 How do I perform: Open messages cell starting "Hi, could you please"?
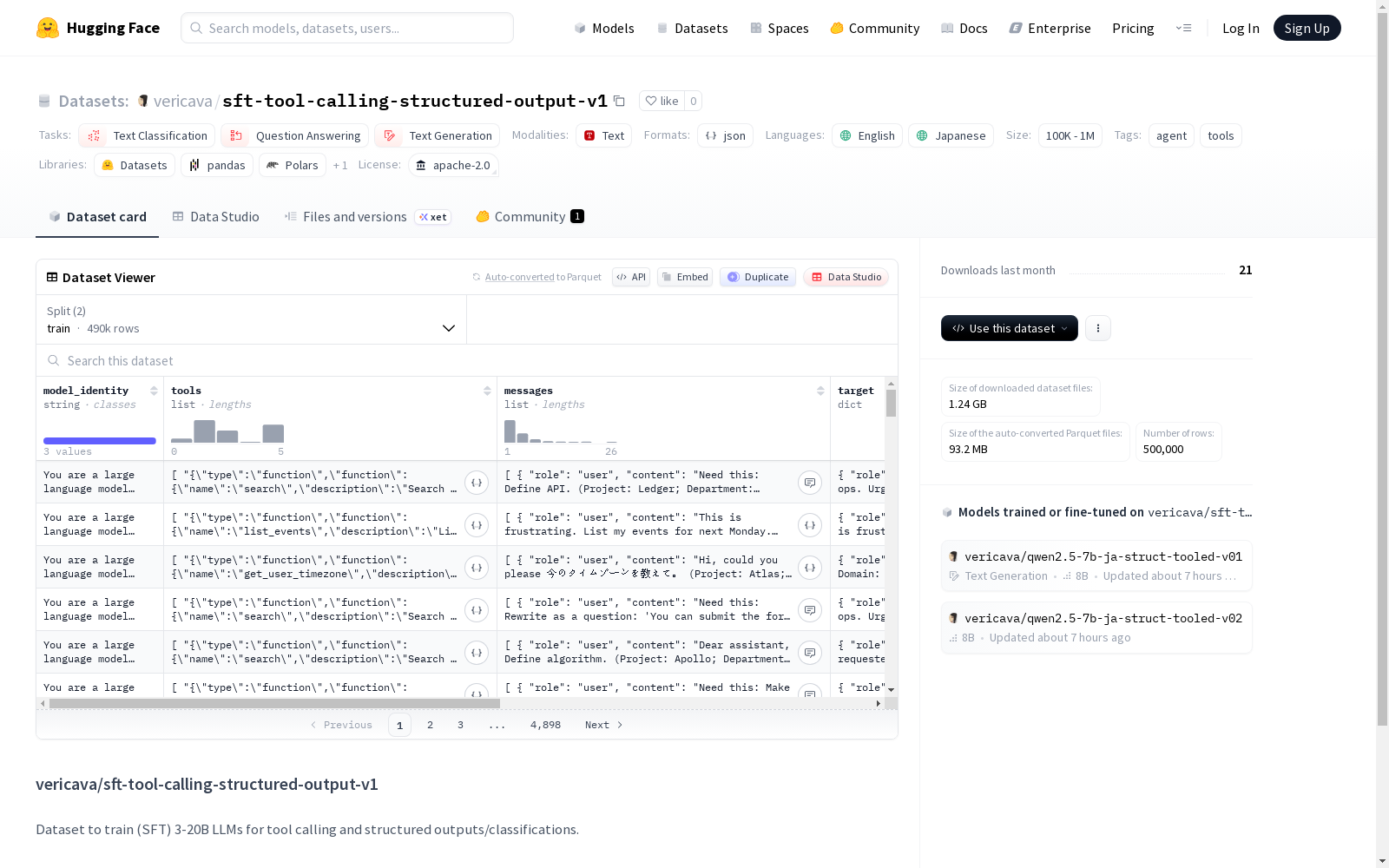pyautogui.click(x=810, y=568)
